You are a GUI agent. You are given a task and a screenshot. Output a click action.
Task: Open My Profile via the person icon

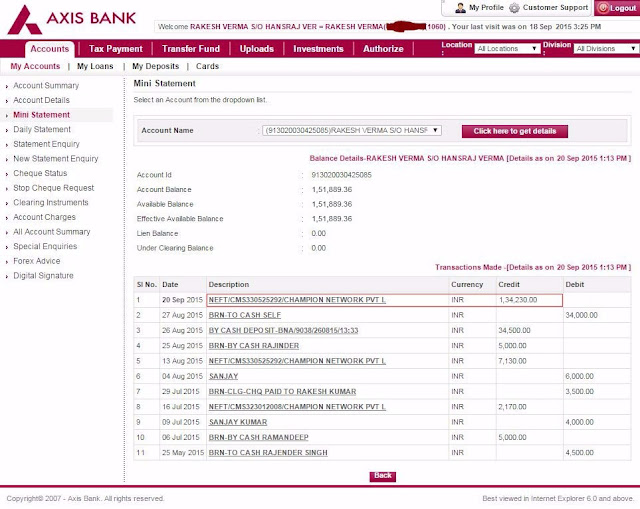[x=460, y=8]
